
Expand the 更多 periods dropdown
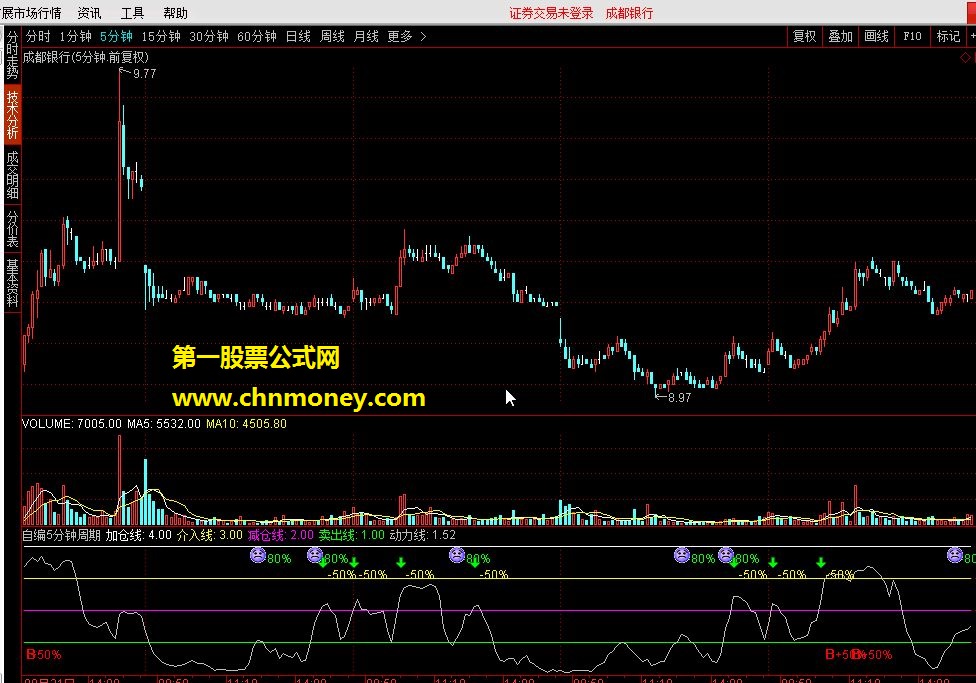(x=406, y=37)
